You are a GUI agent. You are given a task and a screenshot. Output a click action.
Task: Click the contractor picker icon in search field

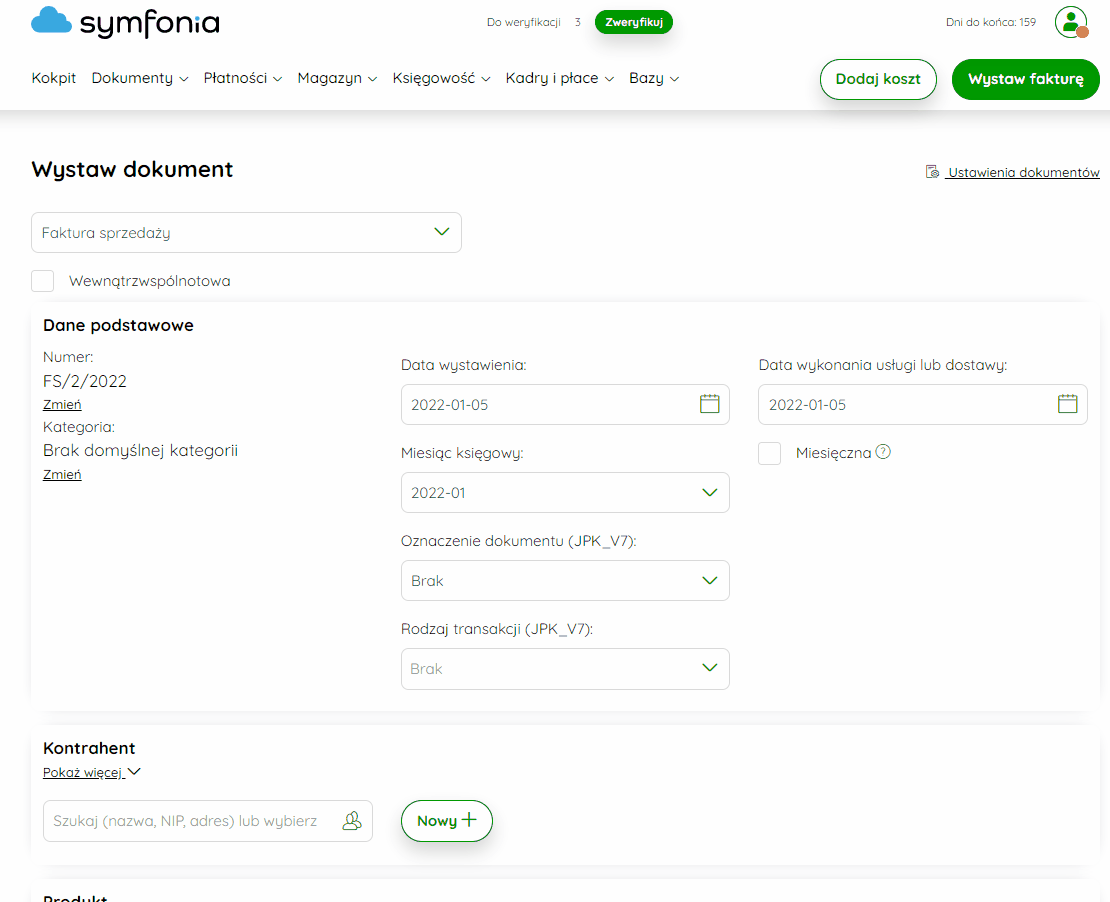pyautogui.click(x=352, y=821)
